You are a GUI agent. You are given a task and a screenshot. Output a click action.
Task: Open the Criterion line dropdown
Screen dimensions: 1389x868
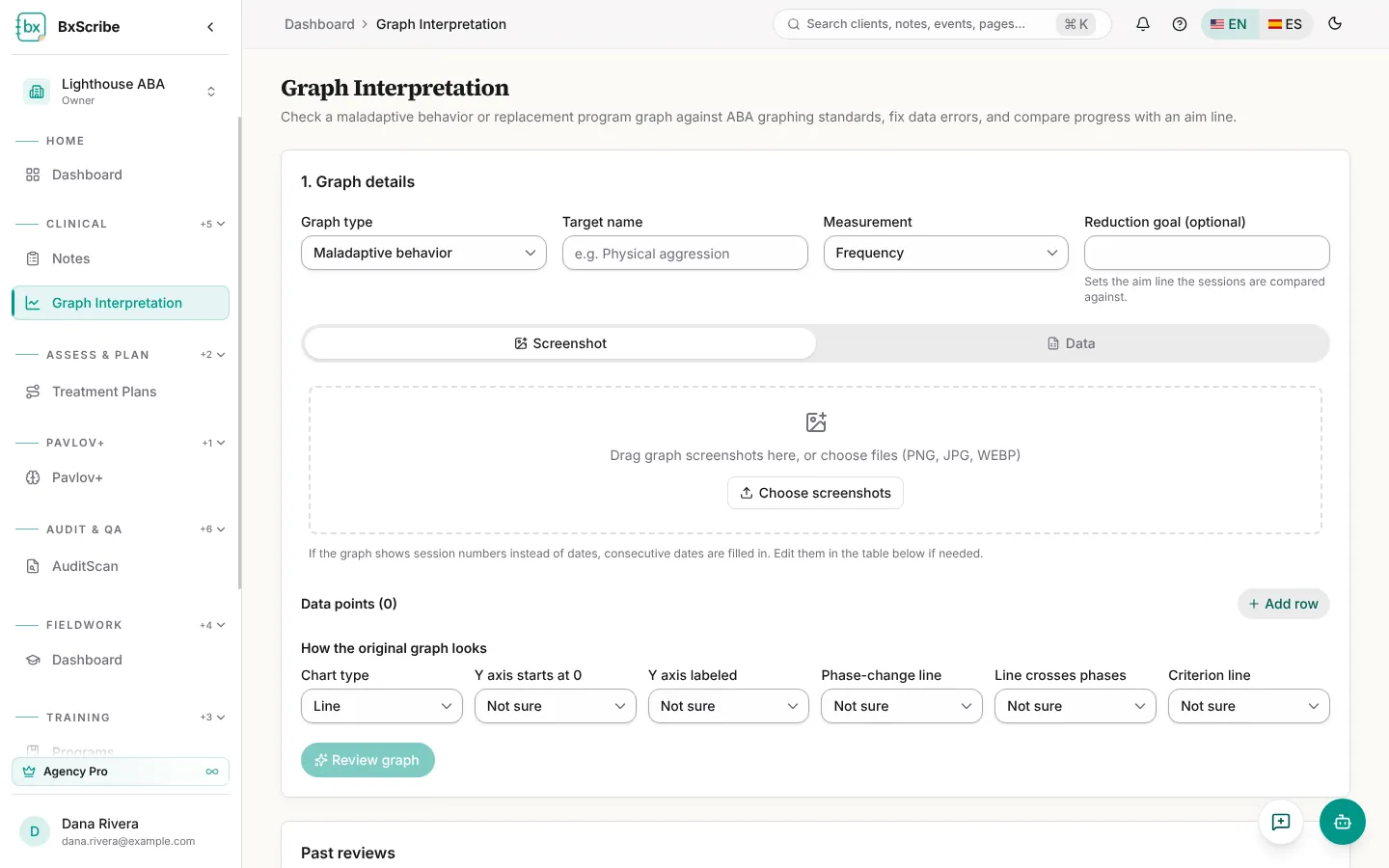click(1249, 706)
